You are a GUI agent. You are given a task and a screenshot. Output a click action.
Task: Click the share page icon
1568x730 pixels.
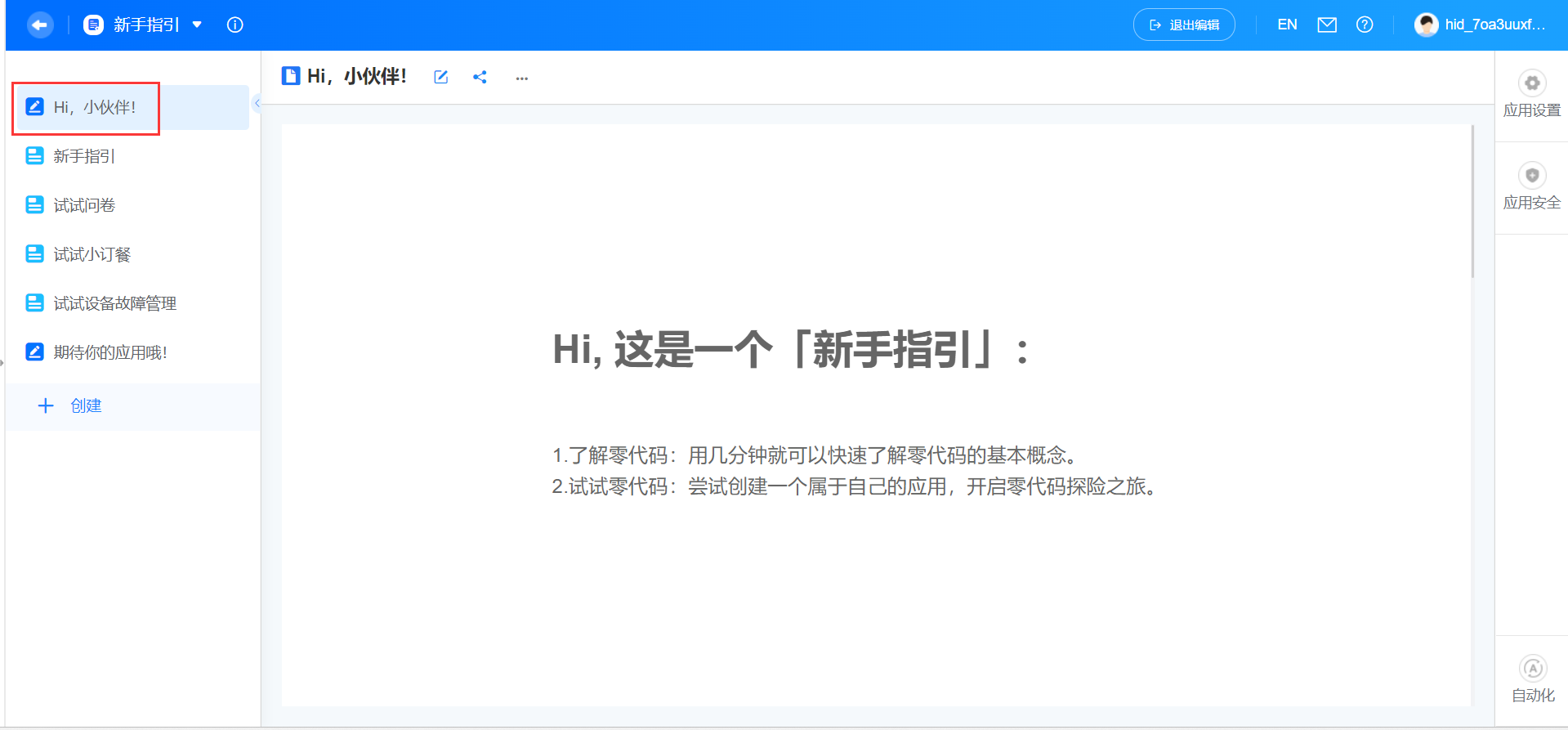coord(480,77)
